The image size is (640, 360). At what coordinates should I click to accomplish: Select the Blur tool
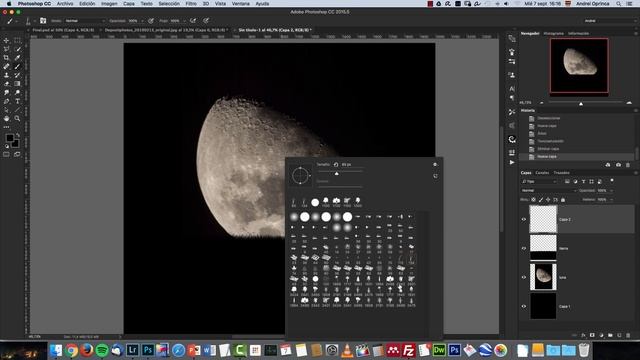[x=7, y=93]
